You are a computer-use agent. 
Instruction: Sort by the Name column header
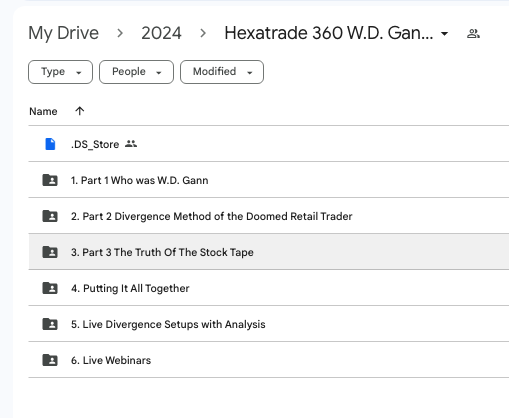pos(43,111)
